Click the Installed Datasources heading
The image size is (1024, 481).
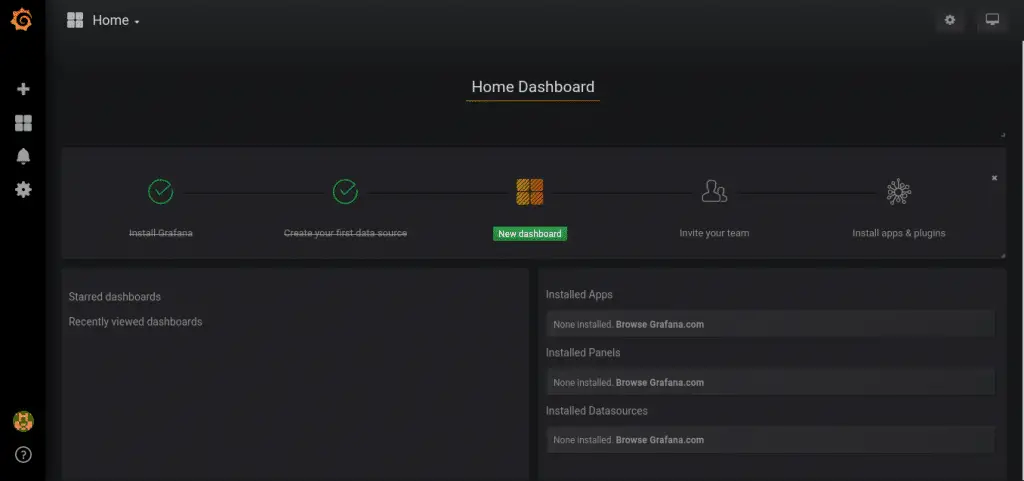point(597,411)
